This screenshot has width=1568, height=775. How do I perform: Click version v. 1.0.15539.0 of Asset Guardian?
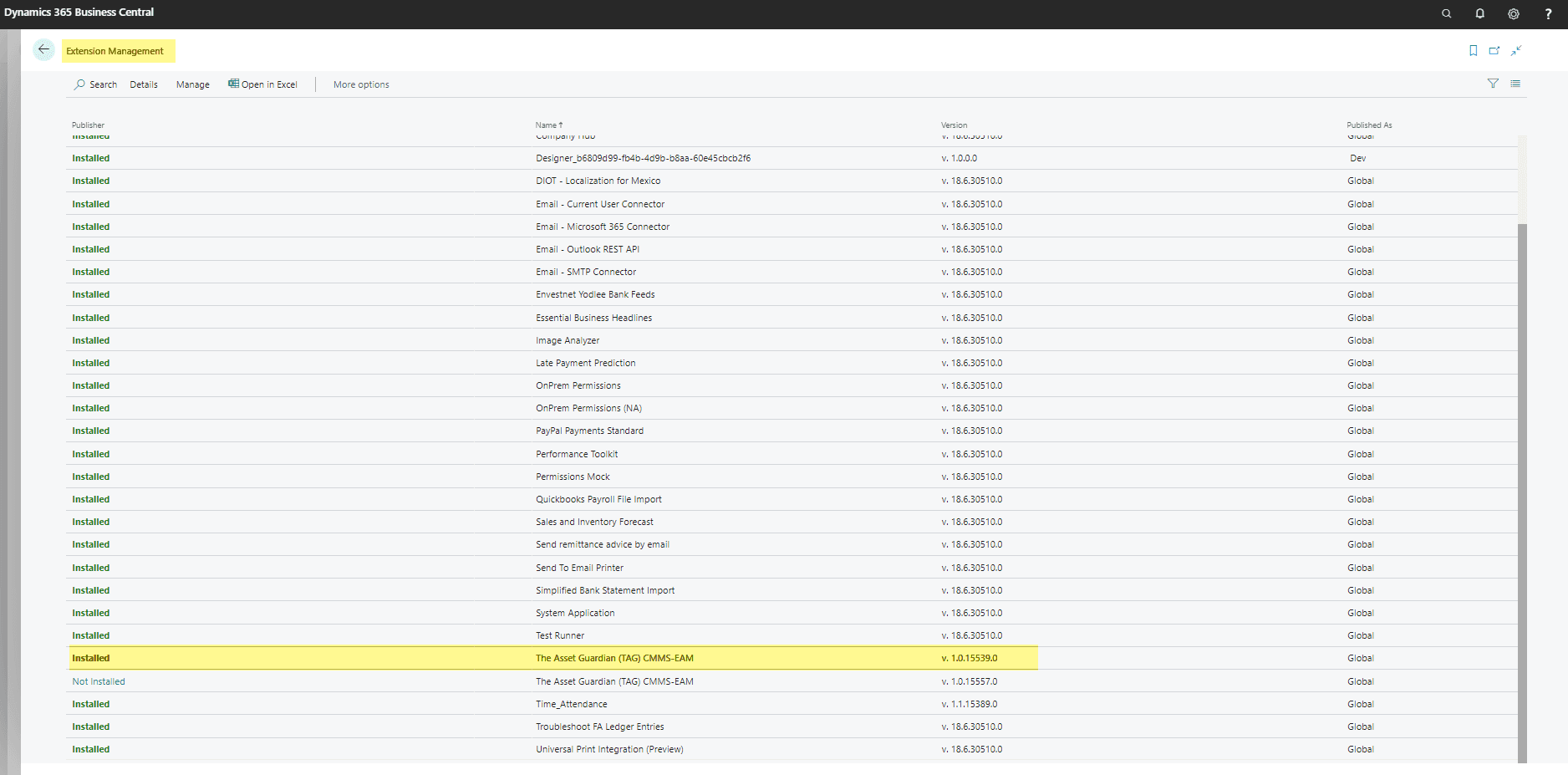(x=969, y=658)
